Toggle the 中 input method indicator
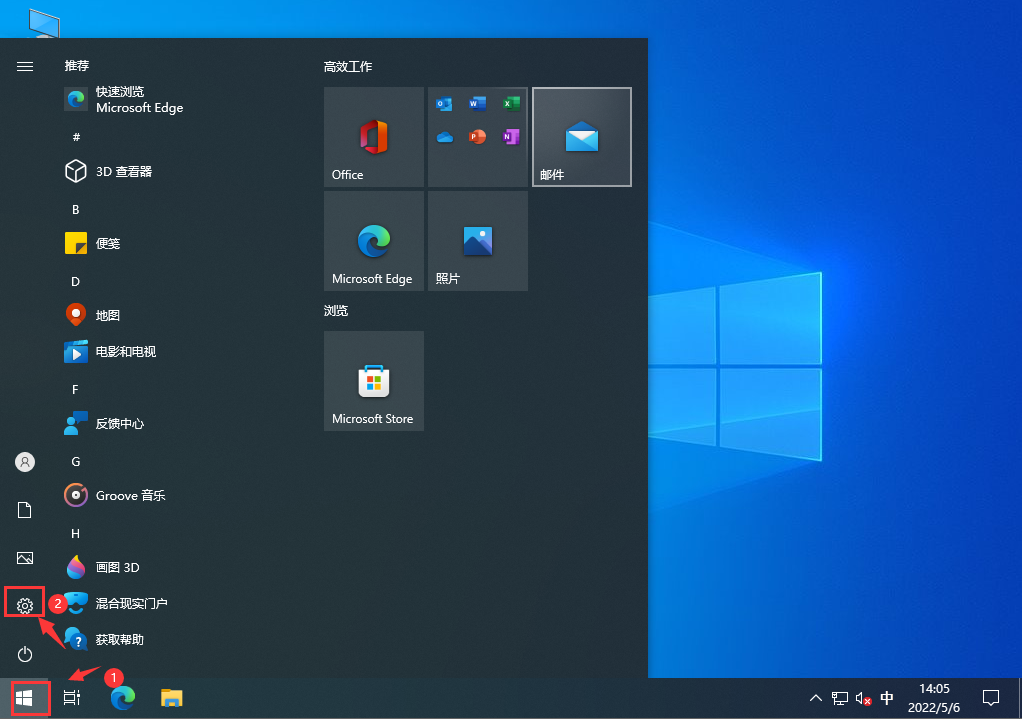This screenshot has width=1022, height=719. pos(887,698)
